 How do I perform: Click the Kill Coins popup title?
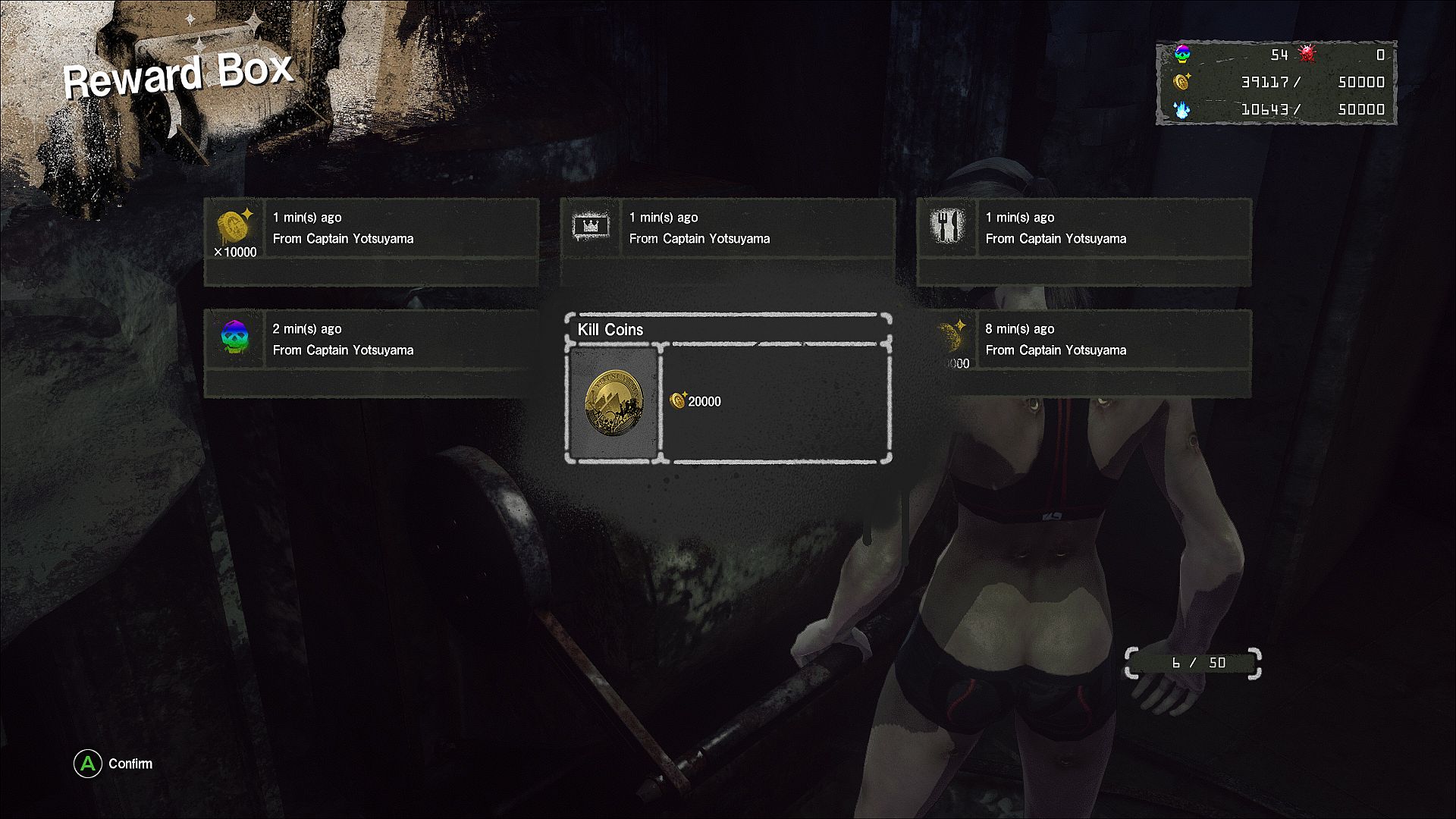coord(610,330)
